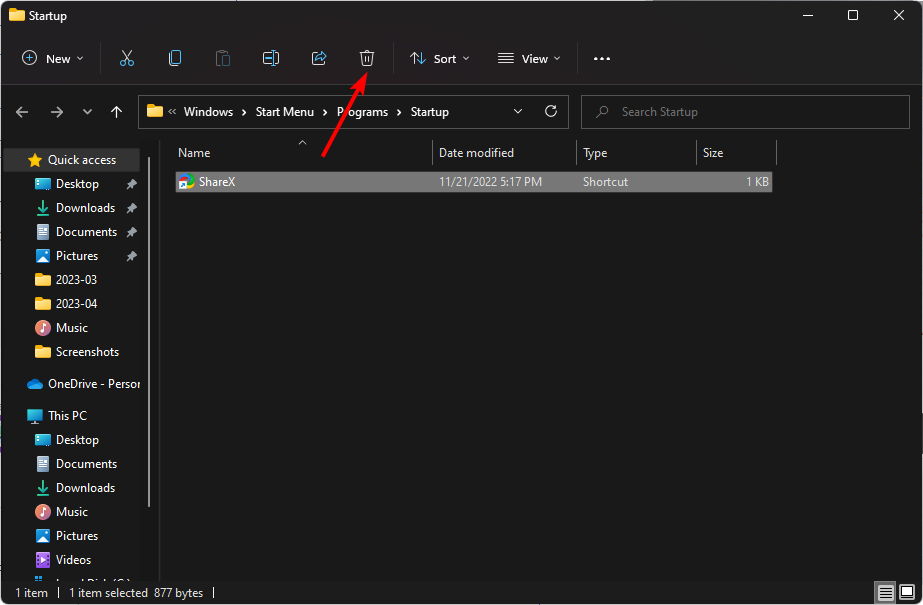Open pinned Documents under Quick access
The image size is (923, 605).
coord(87,232)
